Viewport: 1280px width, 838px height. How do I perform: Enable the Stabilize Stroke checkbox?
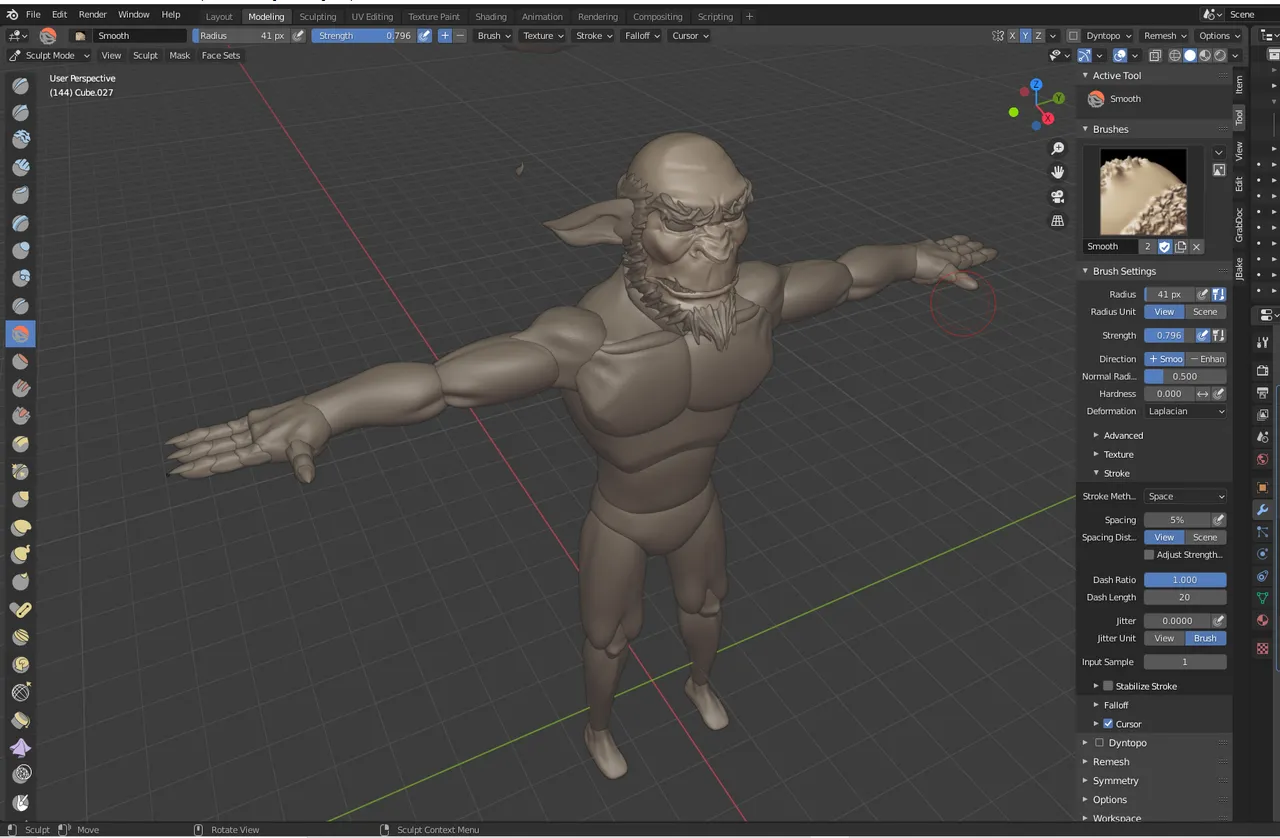(1108, 686)
